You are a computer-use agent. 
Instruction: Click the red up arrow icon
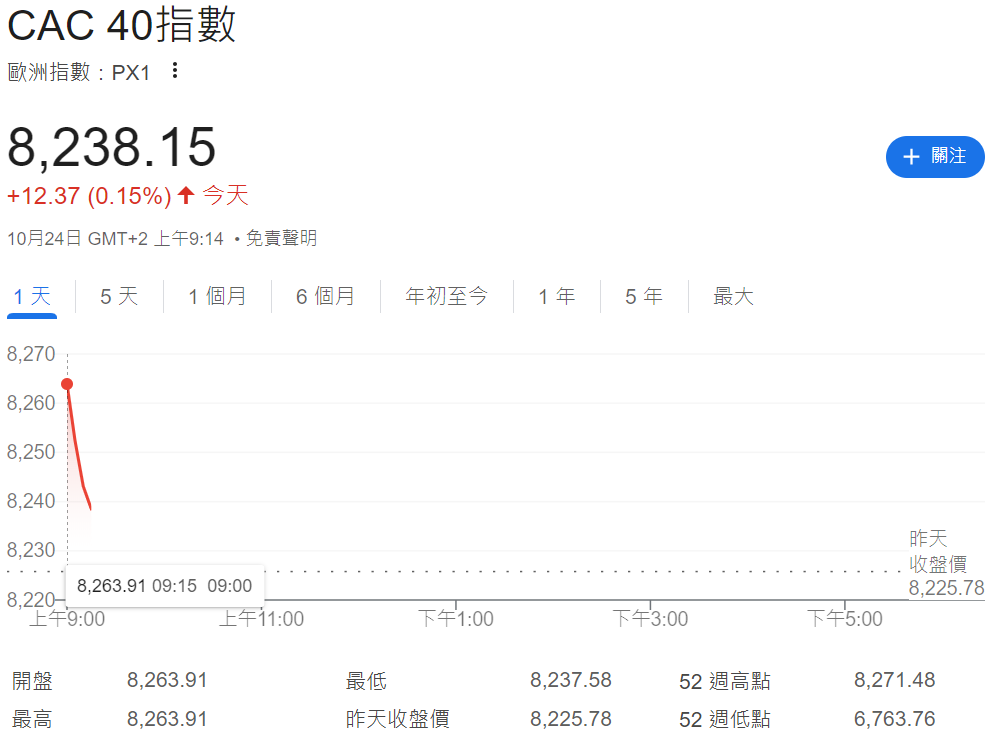point(186,195)
